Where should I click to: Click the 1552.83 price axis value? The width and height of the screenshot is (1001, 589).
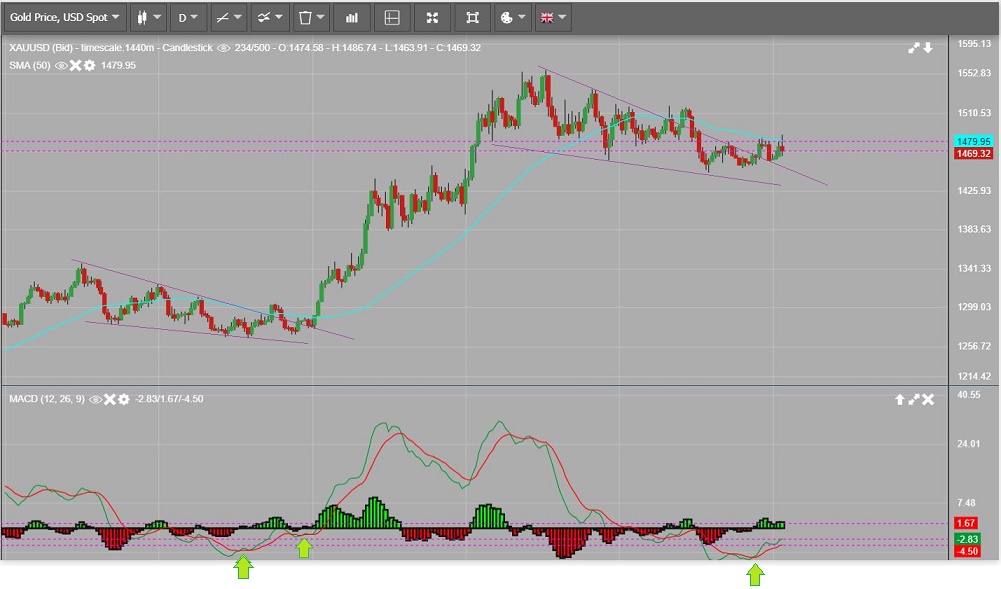pos(974,73)
